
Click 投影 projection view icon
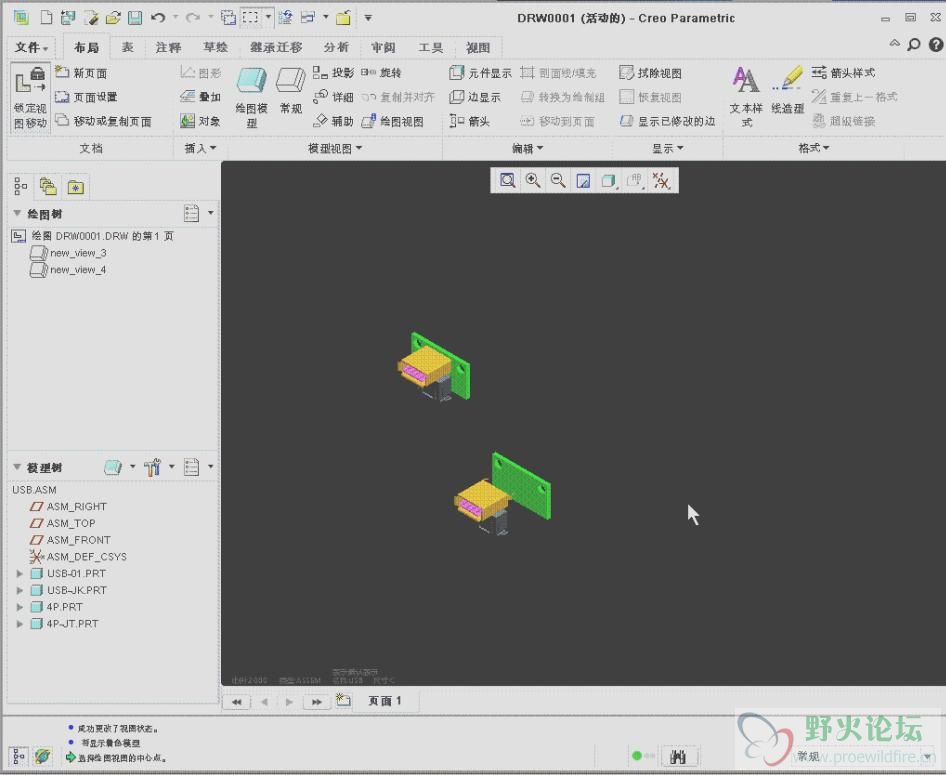pos(333,73)
